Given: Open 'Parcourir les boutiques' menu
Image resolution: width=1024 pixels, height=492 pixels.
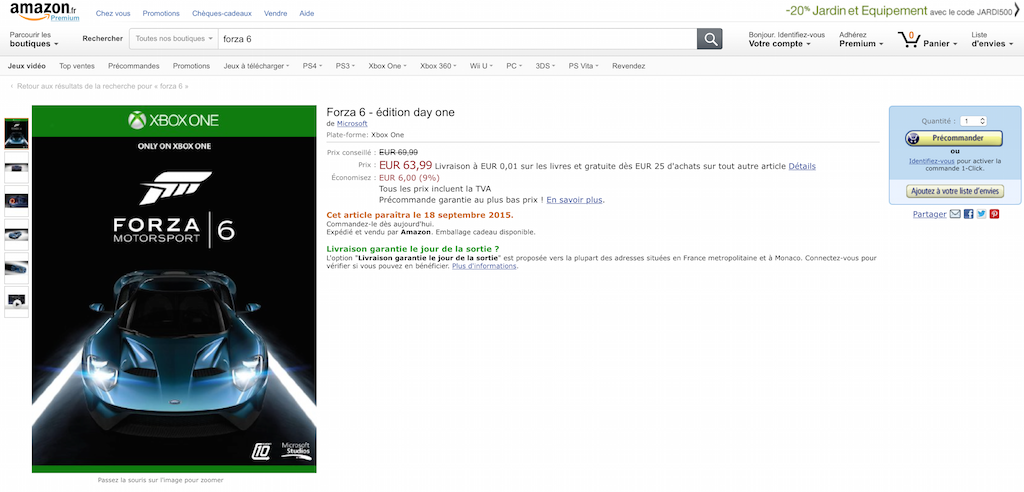Looking at the screenshot, I should [34, 40].
